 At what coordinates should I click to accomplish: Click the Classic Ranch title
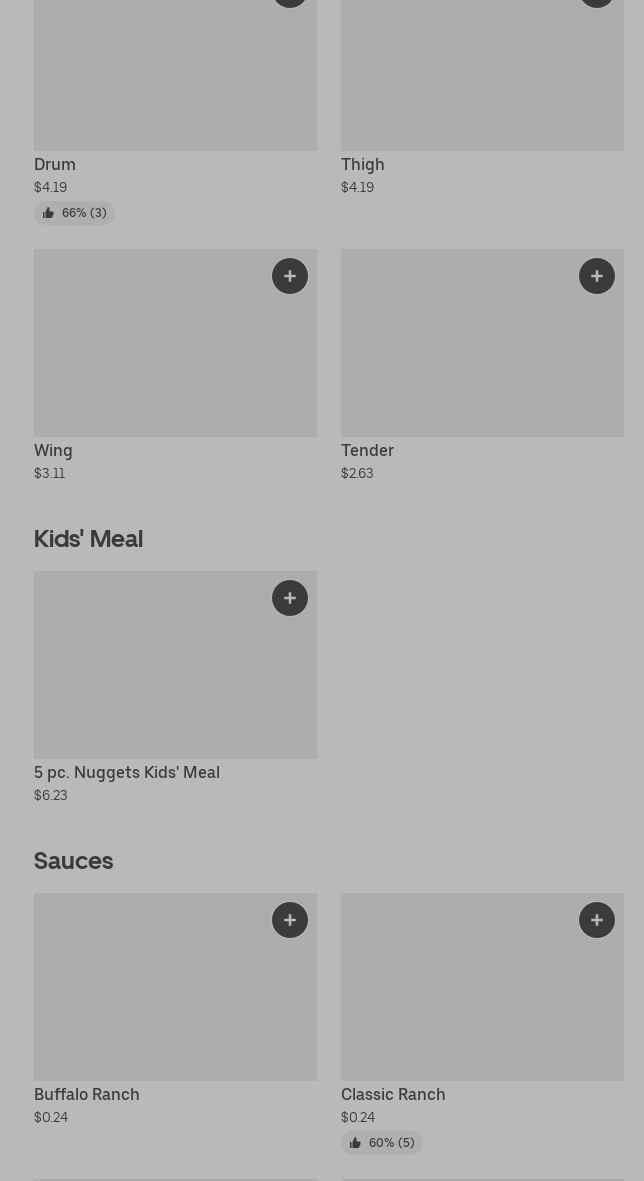[x=393, y=1094]
